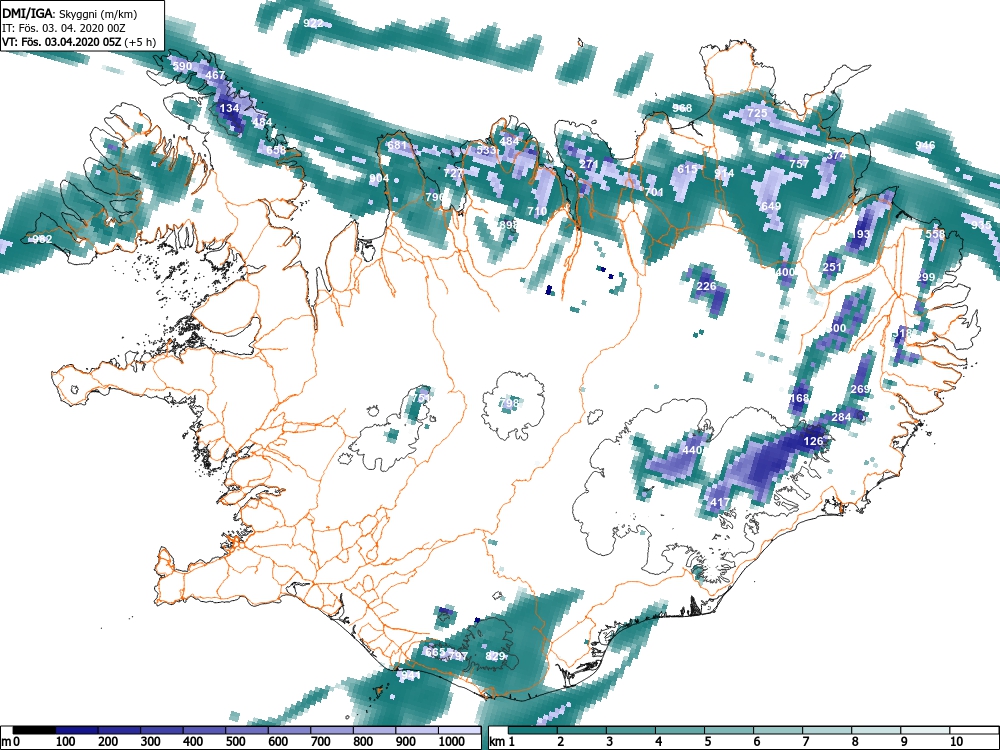Select the visibility value 467
The image size is (1000, 750).
tap(216, 75)
